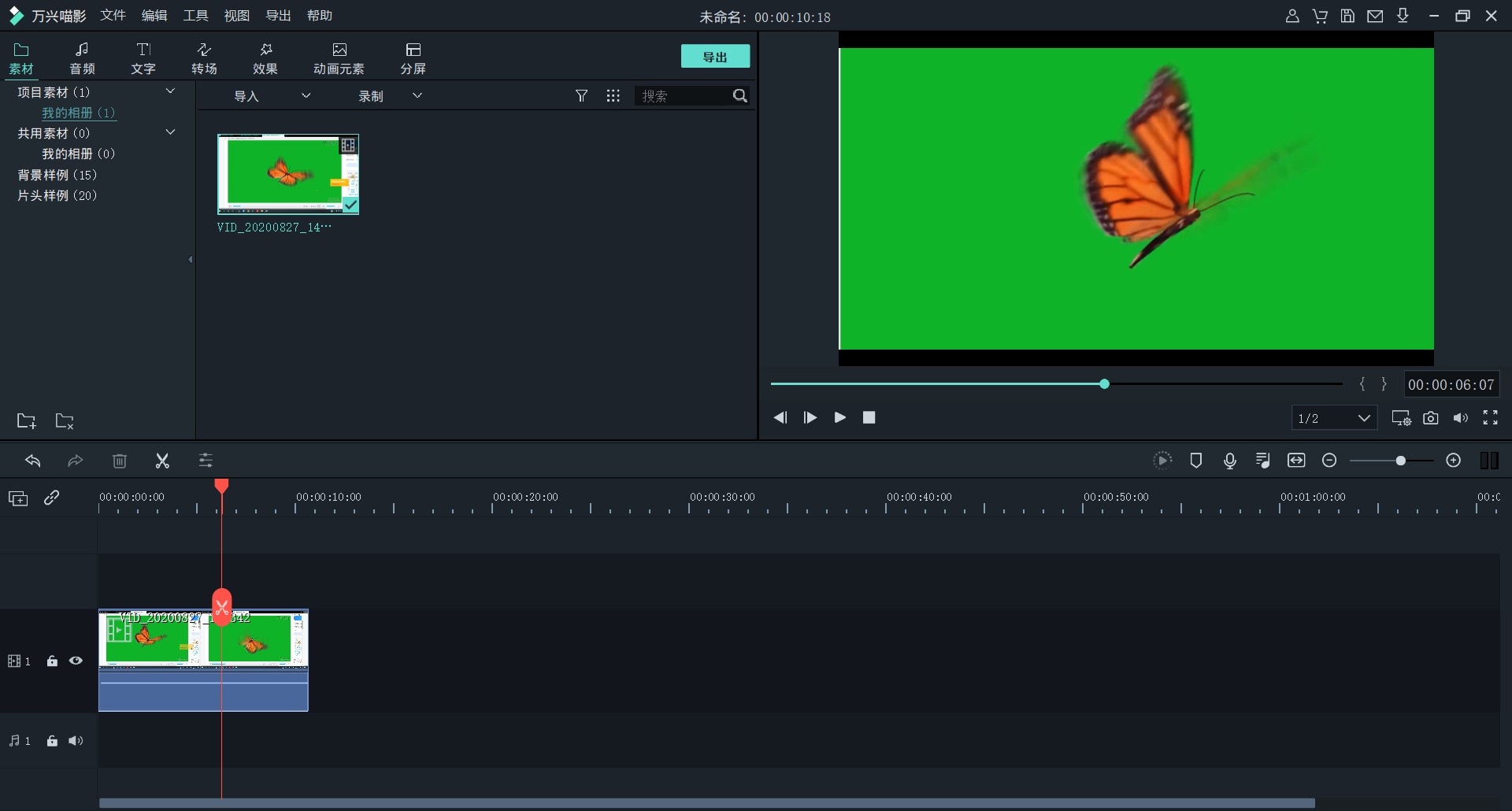Add a marker using the shield icon
Image resolution: width=1512 pixels, height=811 pixels.
tap(1195, 461)
